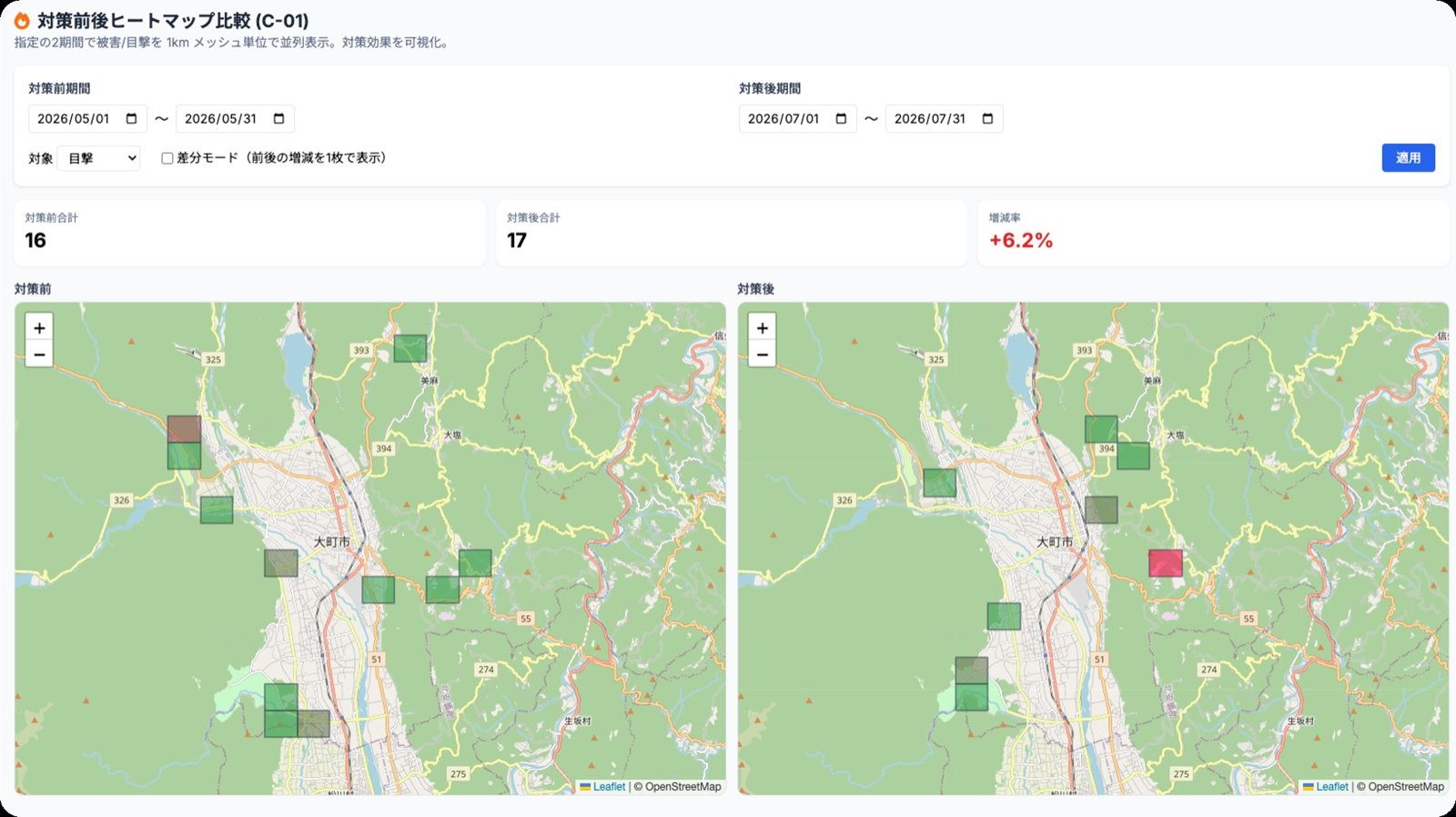The height and width of the screenshot is (817, 1456).
Task: Open OpenStreetMap link on 対策前 map
Action: point(682,787)
